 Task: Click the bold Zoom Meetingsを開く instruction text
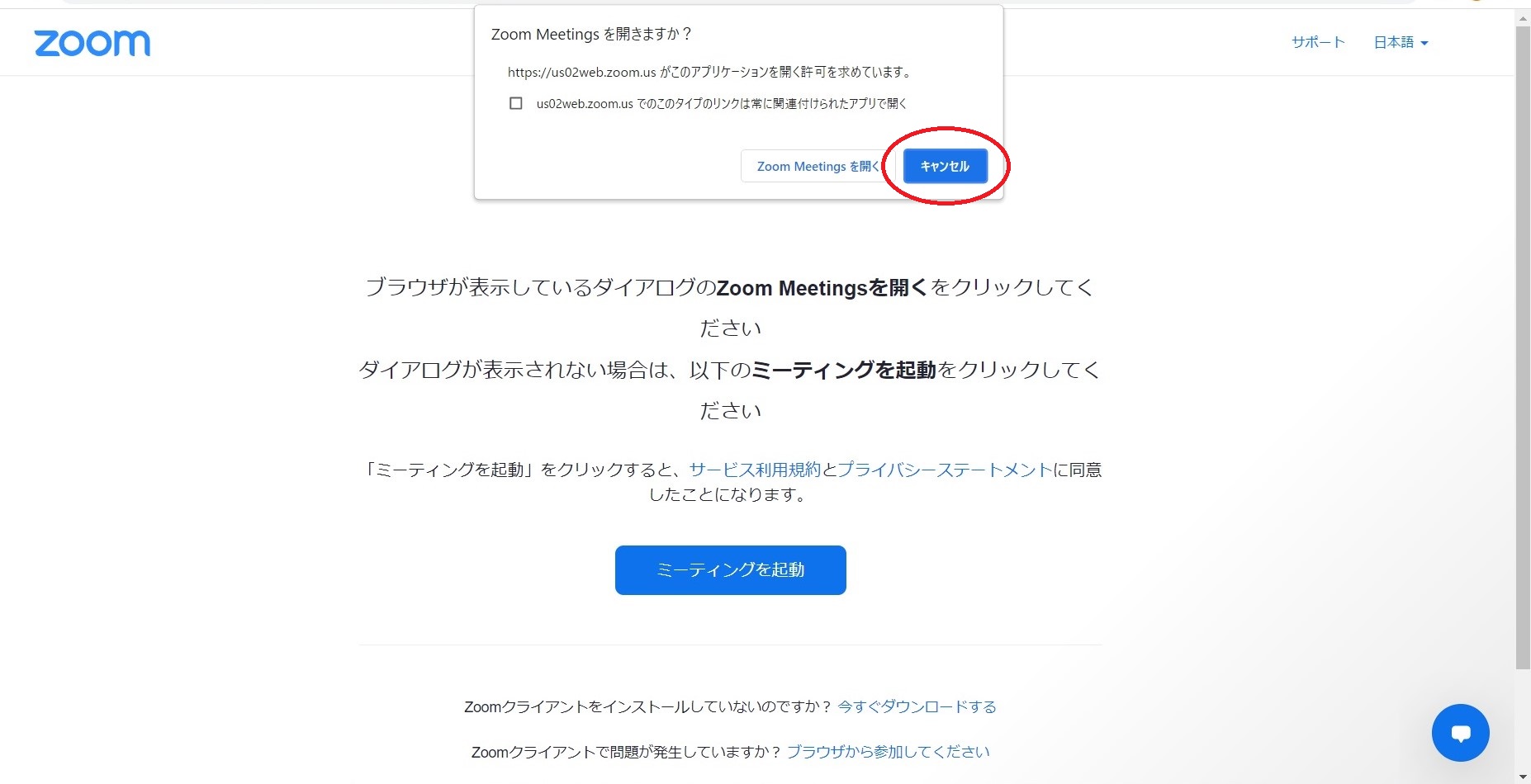(x=822, y=287)
